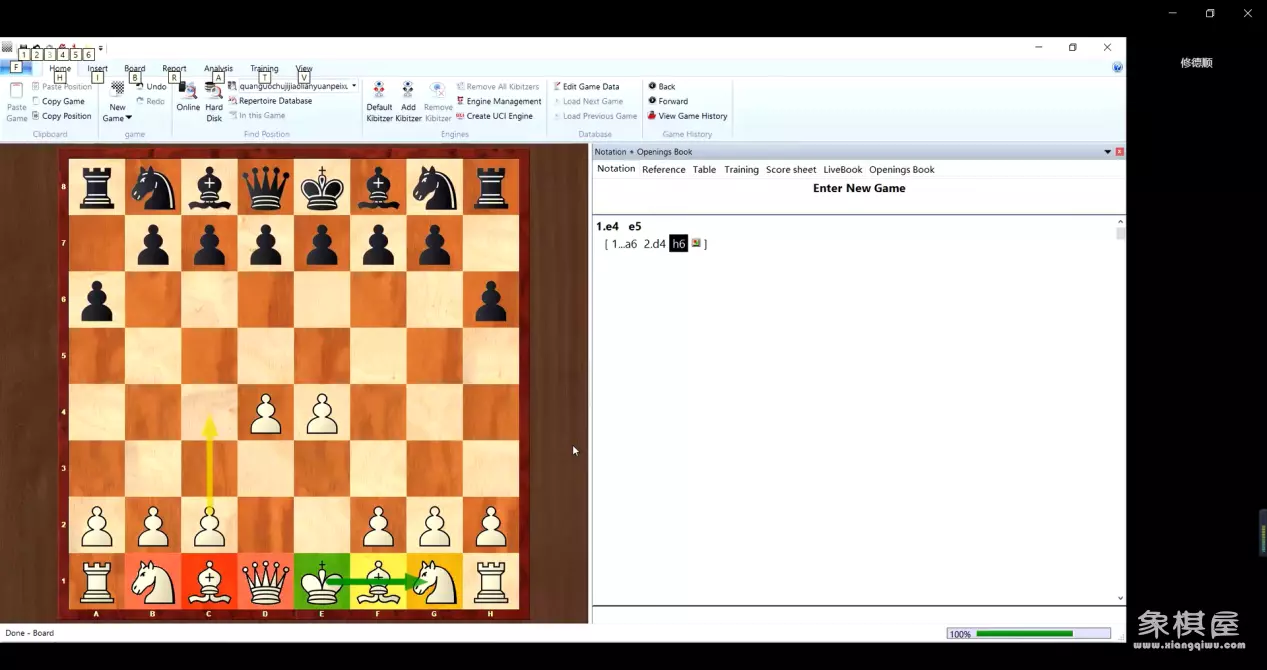1267x670 pixels.
Task: Select the black knight on b8
Action: click(x=153, y=187)
